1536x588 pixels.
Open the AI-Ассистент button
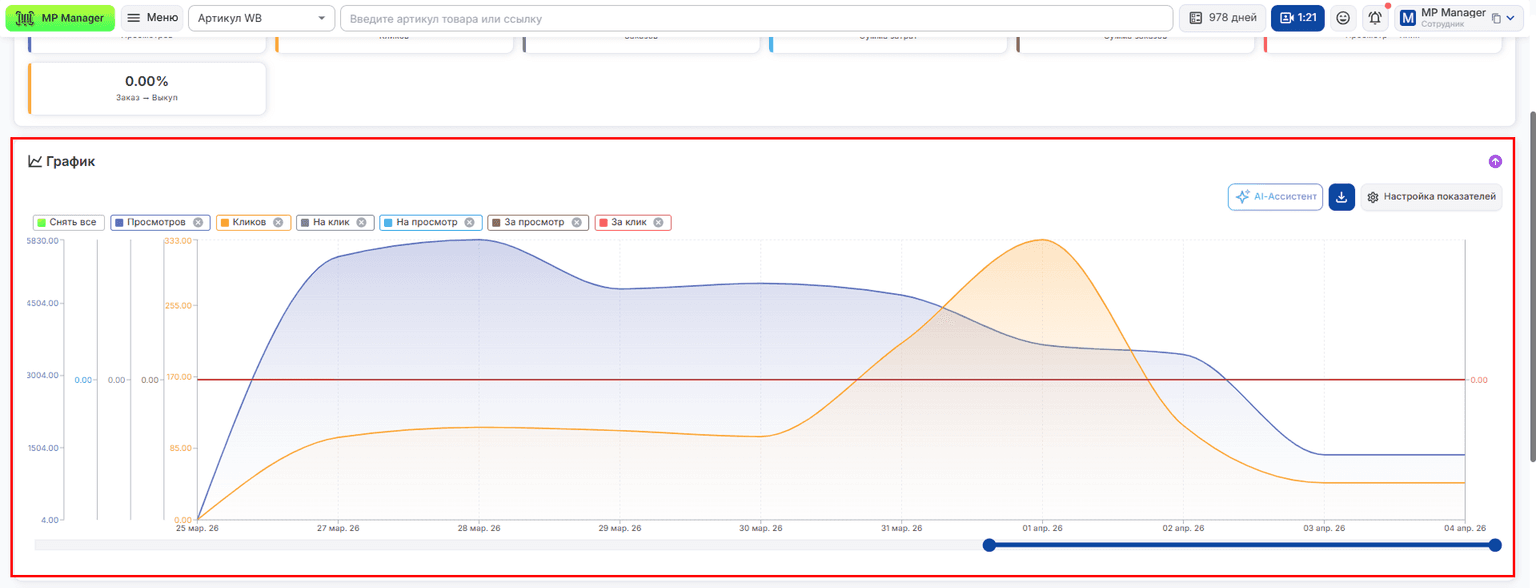tap(1275, 197)
